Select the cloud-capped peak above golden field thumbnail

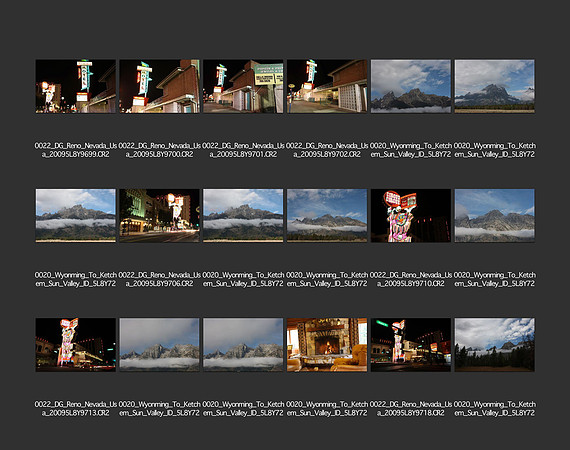[494, 86]
